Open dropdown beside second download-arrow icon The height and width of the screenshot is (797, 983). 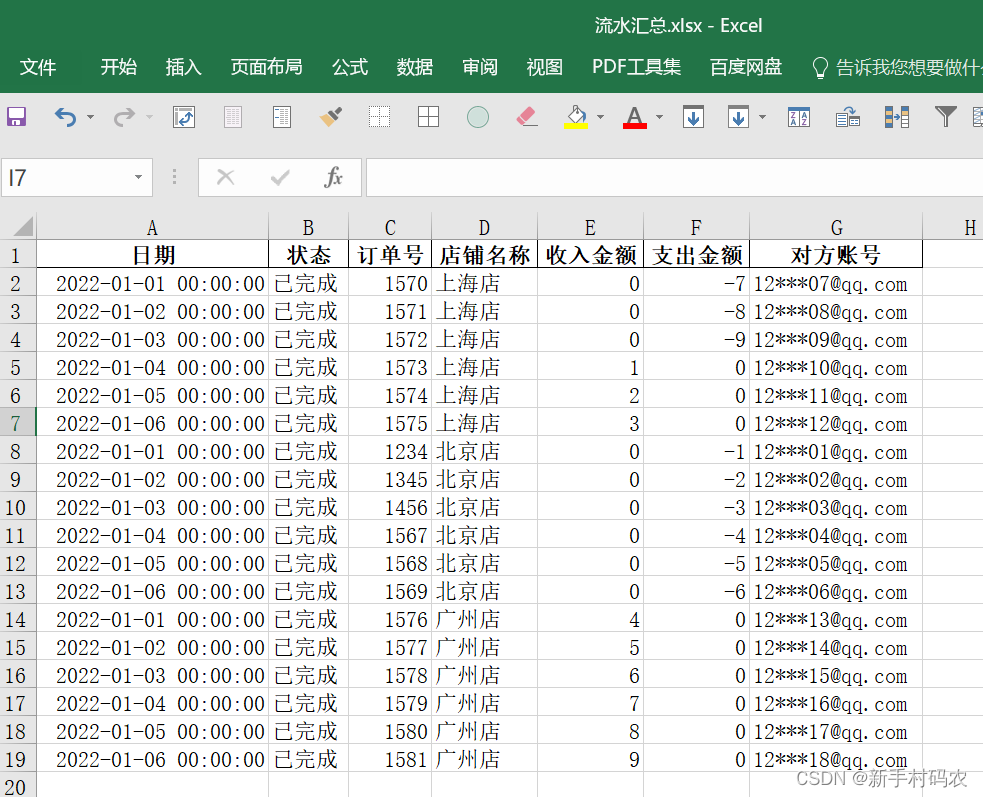[x=762, y=117]
